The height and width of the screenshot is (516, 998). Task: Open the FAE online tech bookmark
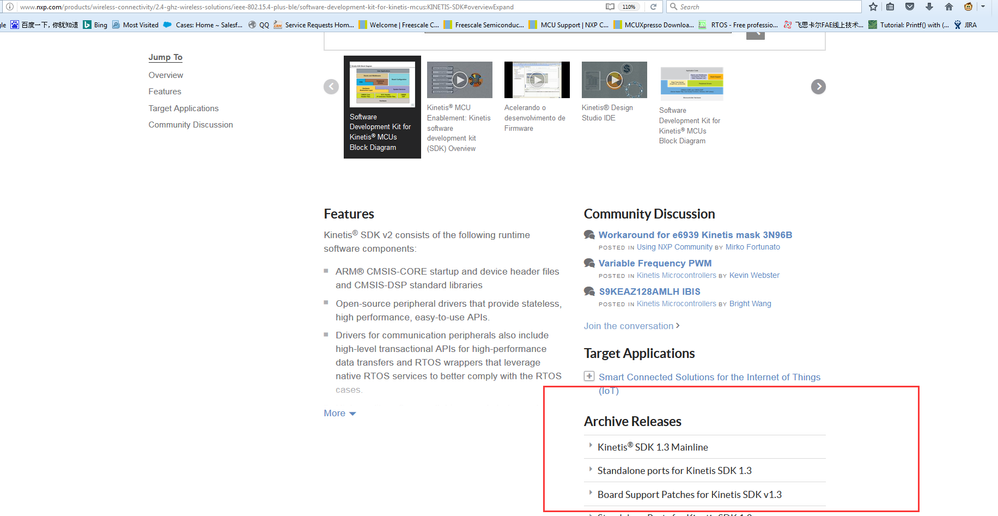pos(824,25)
